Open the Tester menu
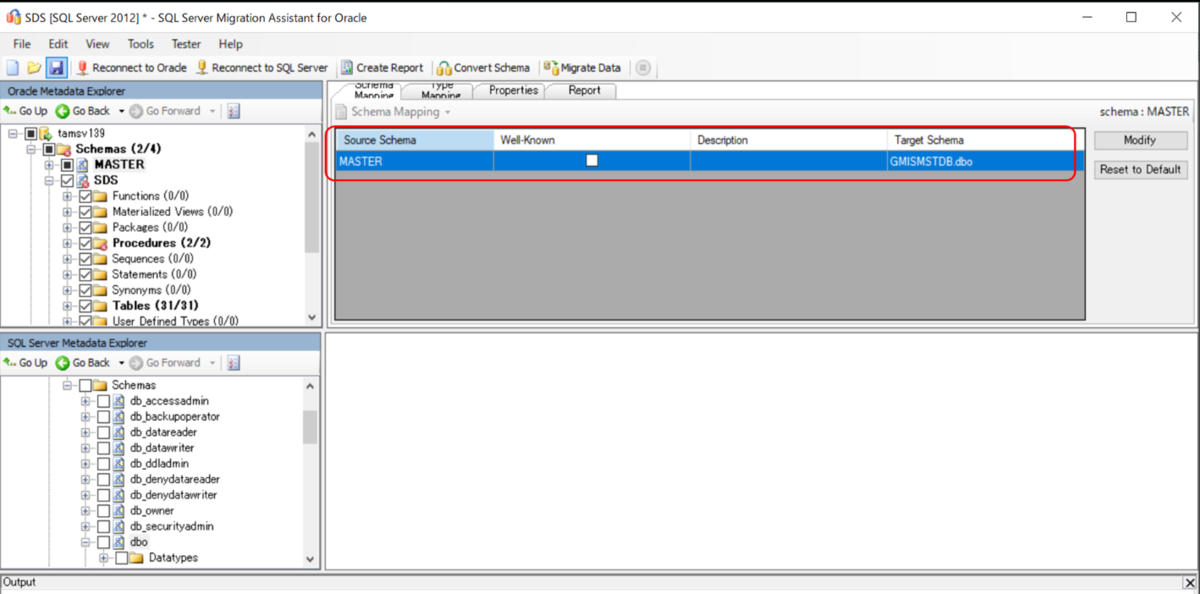 [186, 44]
